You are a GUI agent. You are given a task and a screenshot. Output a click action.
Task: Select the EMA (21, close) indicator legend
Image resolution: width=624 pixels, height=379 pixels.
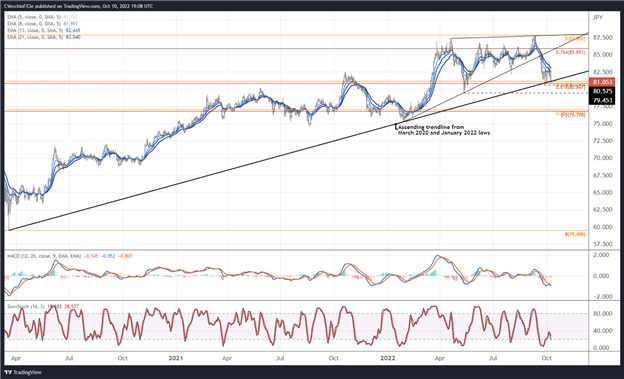pos(44,37)
